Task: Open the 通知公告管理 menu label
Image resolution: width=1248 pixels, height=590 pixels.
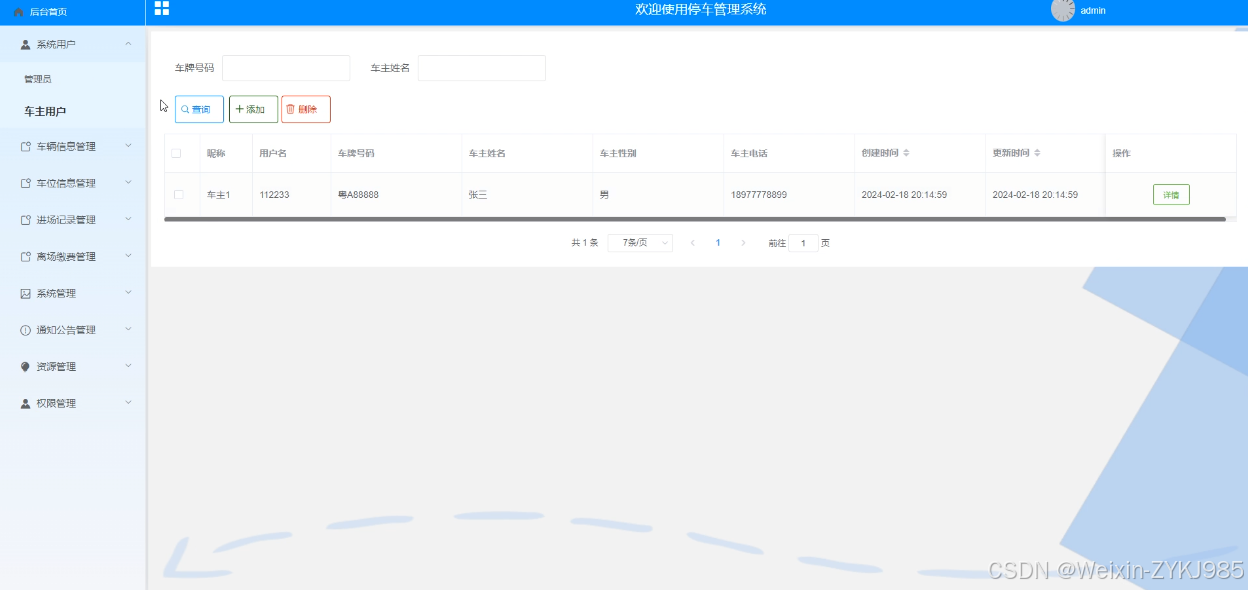Action: (66, 330)
